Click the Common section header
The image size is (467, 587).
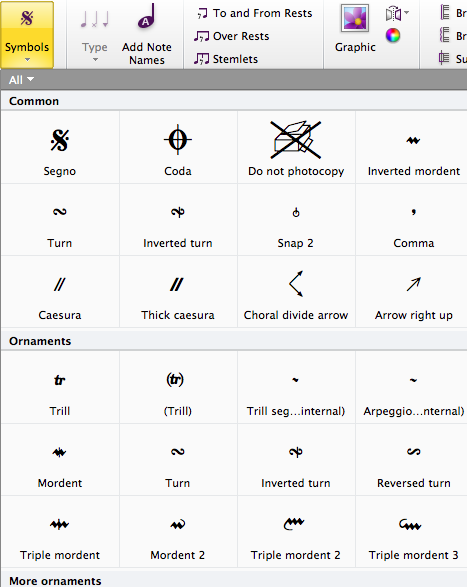click(234, 101)
